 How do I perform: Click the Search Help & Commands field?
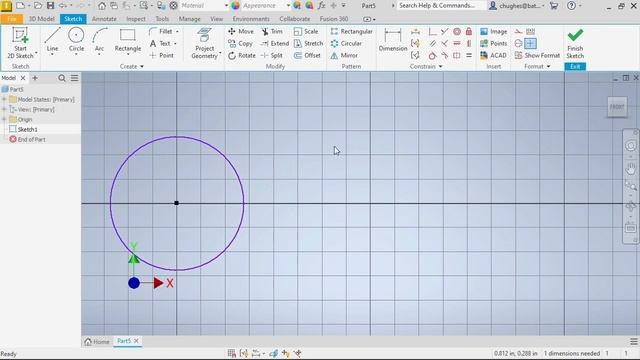tap(441, 6)
